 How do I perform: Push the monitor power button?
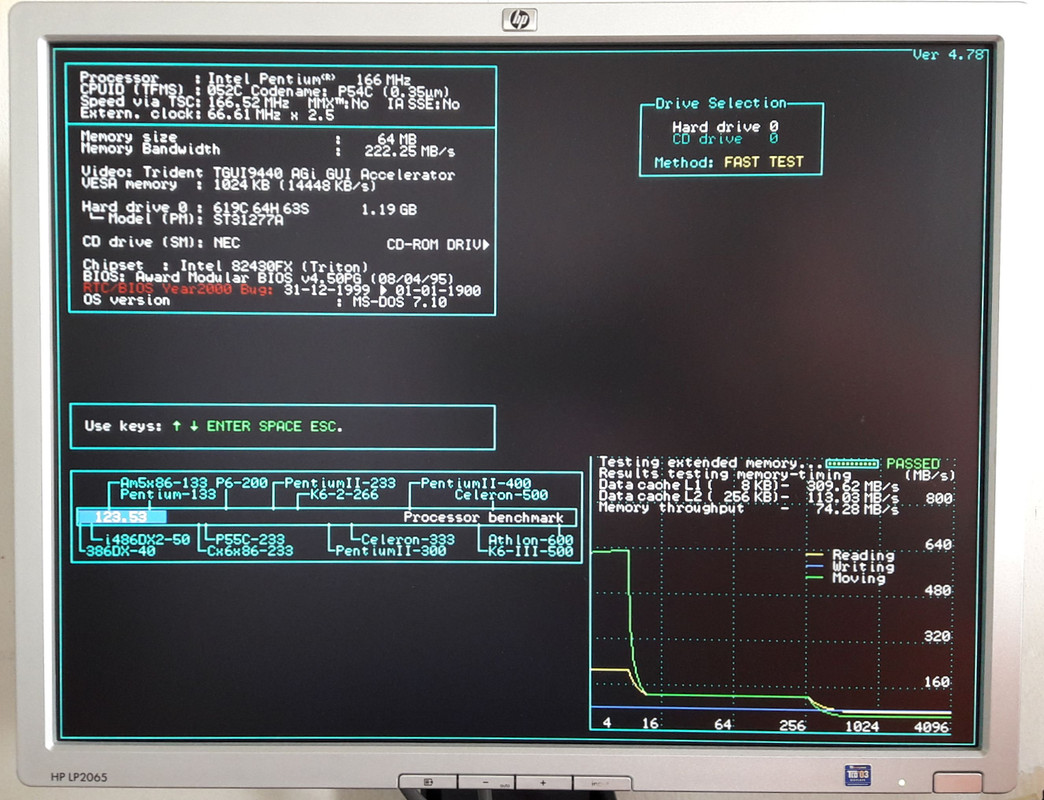tap(957, 782)
